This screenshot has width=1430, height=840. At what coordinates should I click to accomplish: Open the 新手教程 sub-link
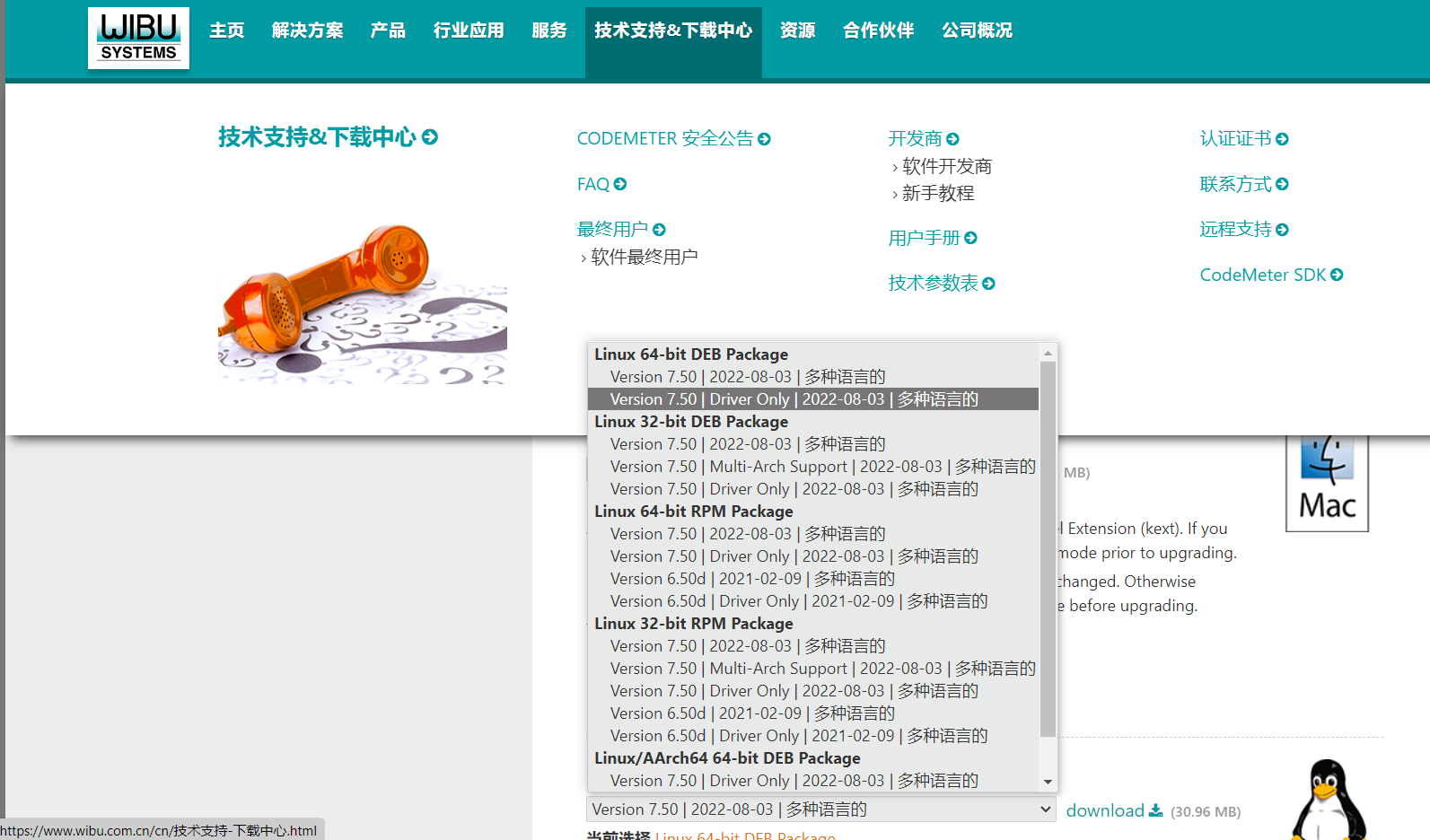coord(938,193)
